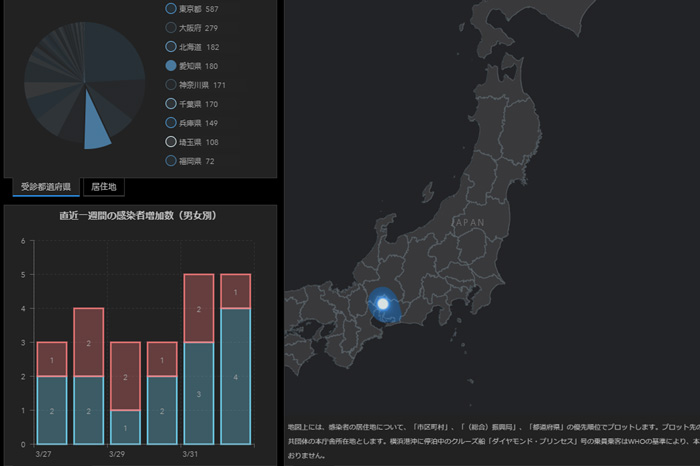Click the 兵庫県 legend circle icon

click(x=170, y=122)
